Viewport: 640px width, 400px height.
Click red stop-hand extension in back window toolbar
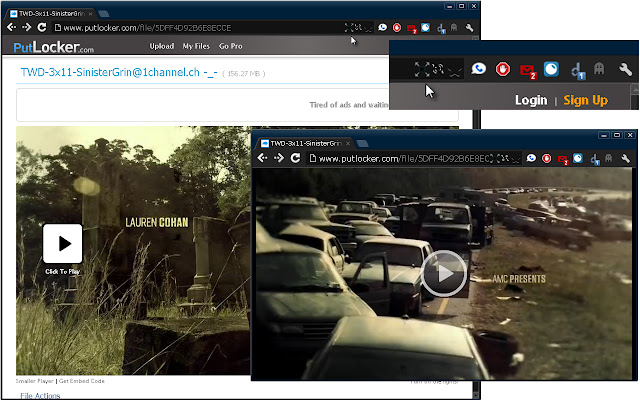(397, 28)
